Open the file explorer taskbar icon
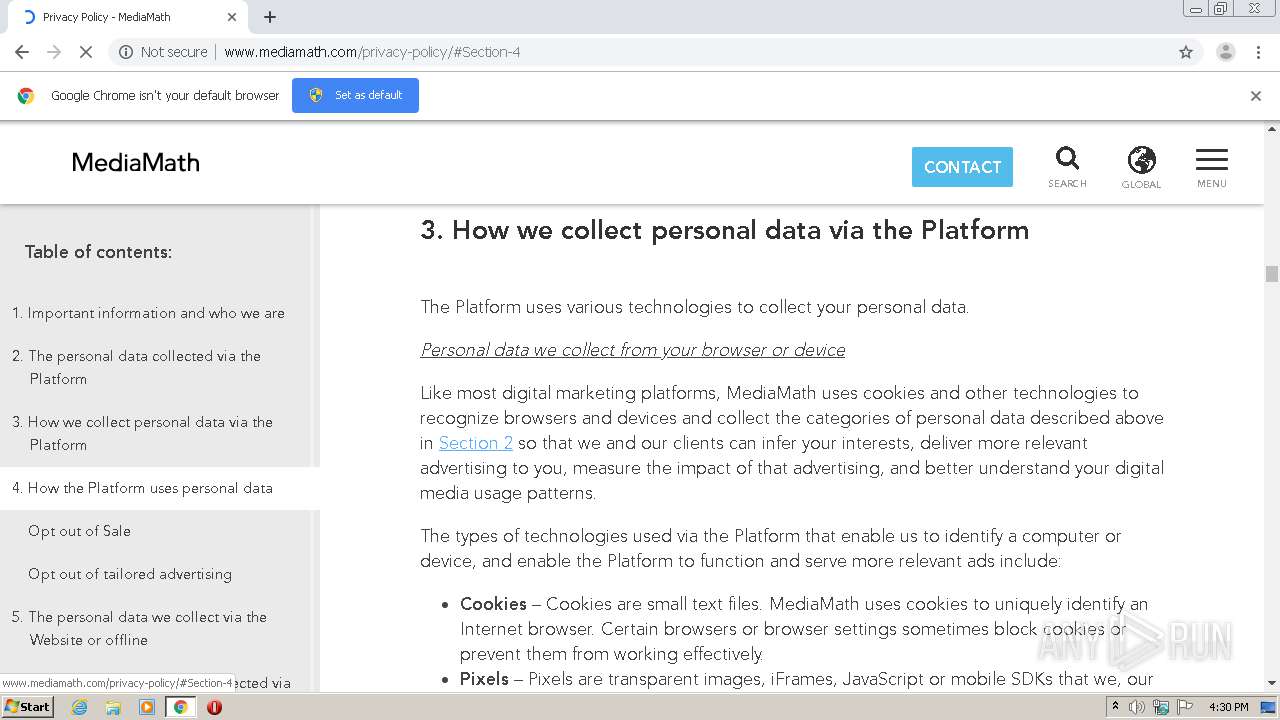Image resolution: width=1280 pixels, height=720 pixels. coord(113,707)
